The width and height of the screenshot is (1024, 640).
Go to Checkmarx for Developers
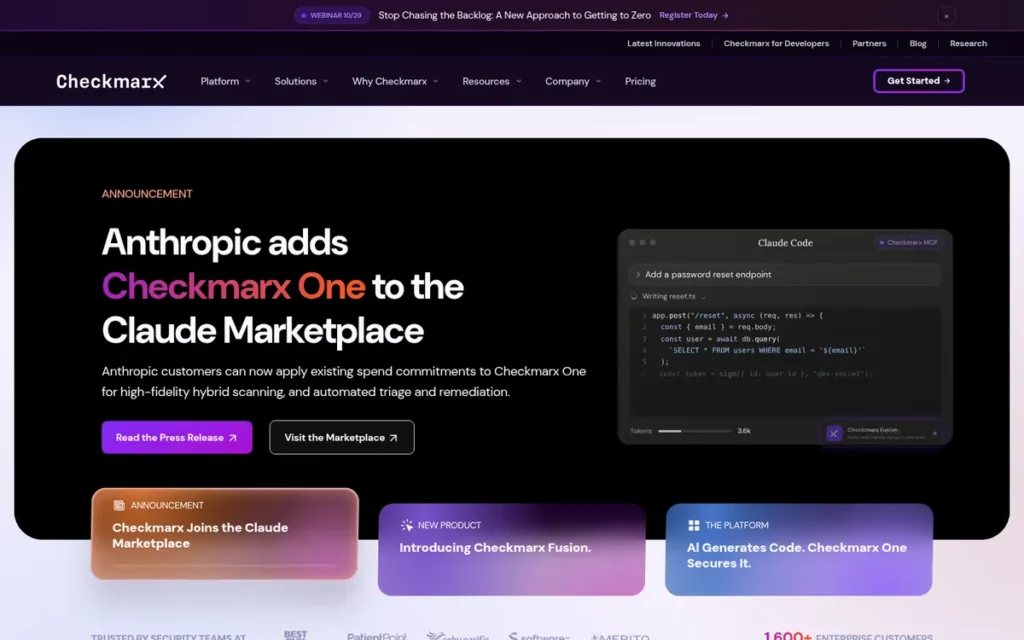[776, 44]
